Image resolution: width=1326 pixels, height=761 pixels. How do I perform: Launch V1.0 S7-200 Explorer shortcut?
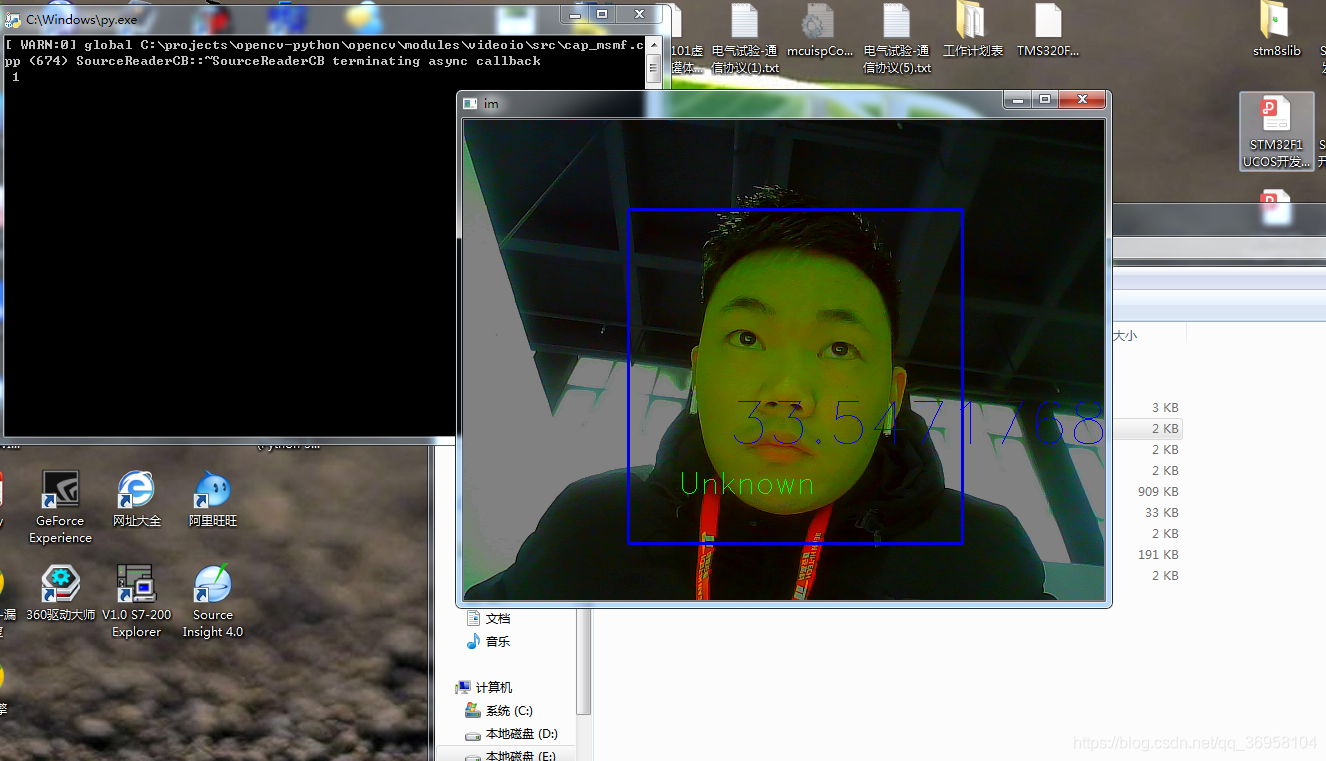coord(136,601)
